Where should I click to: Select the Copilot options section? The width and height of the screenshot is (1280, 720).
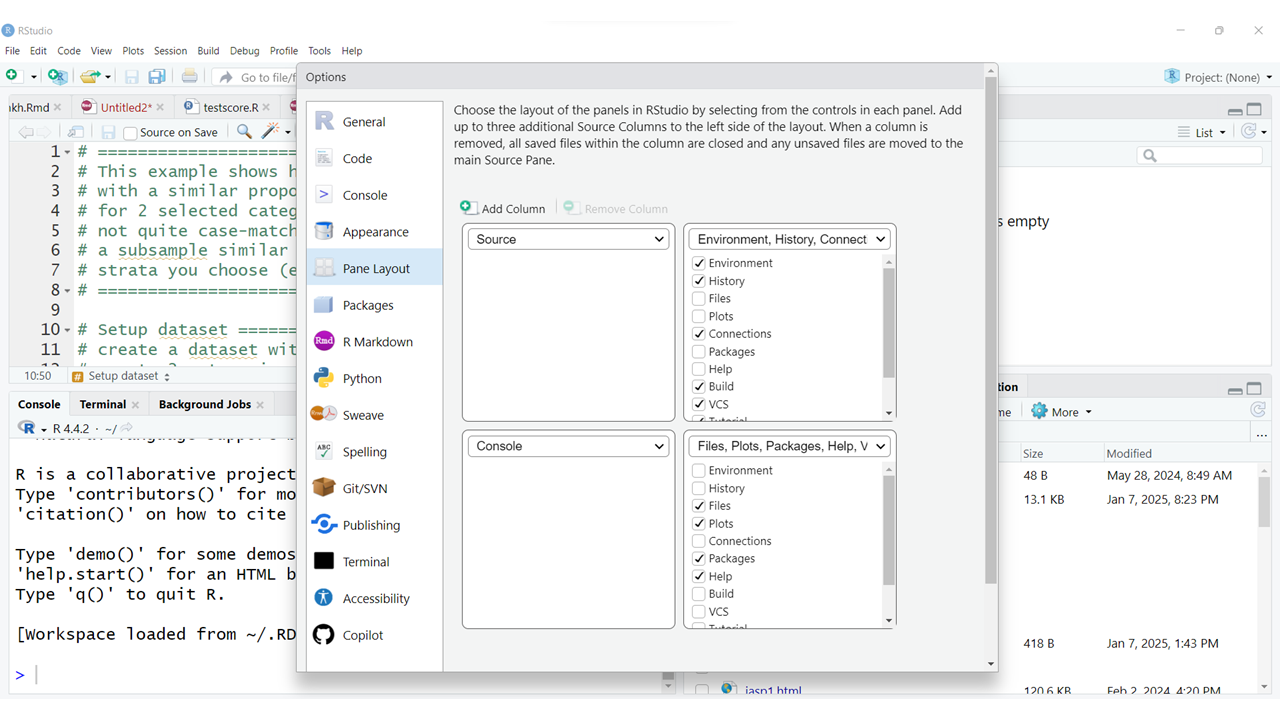coord(362,635)
